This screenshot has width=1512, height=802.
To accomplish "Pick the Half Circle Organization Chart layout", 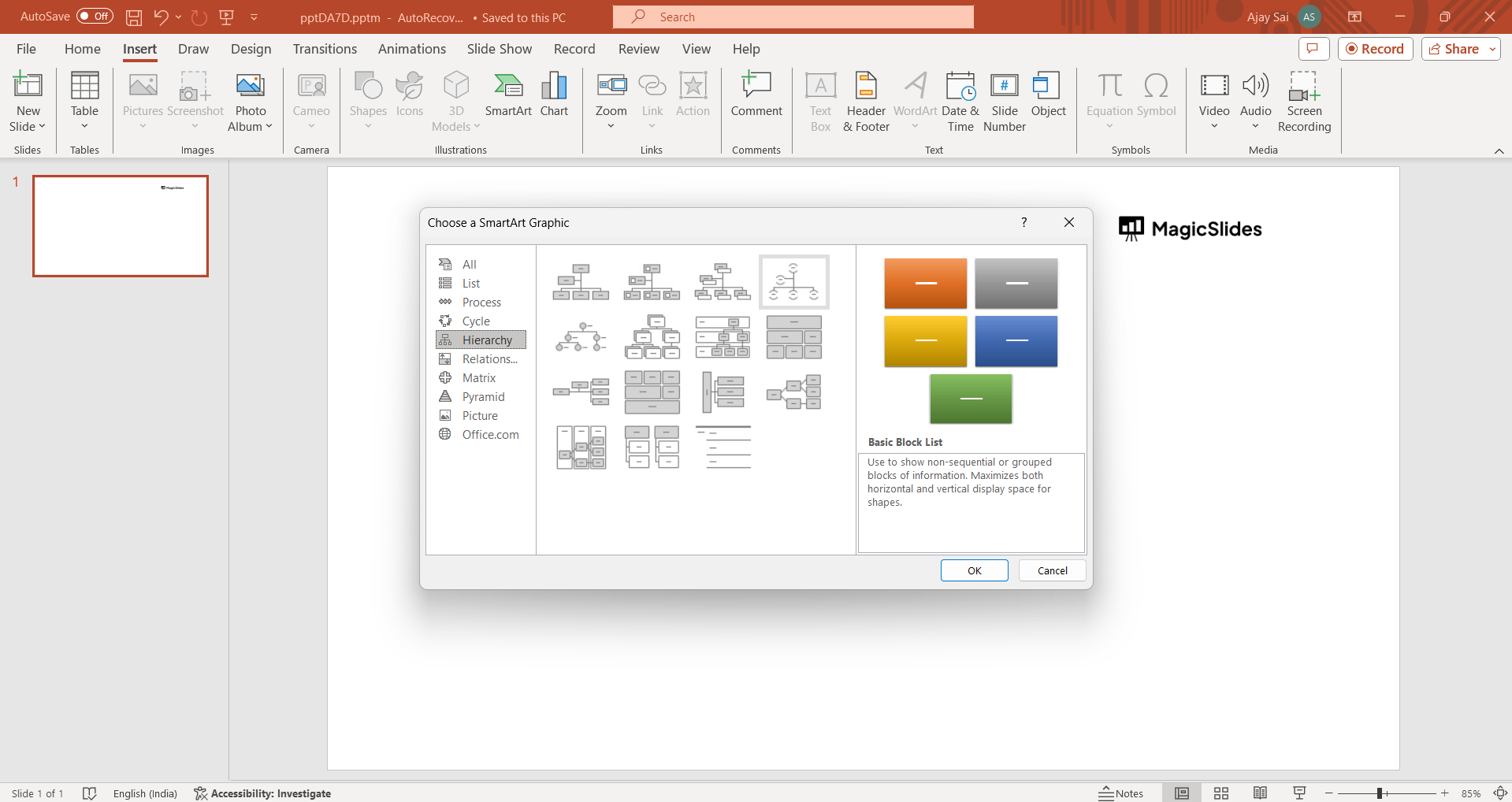I will coord(793,282).
